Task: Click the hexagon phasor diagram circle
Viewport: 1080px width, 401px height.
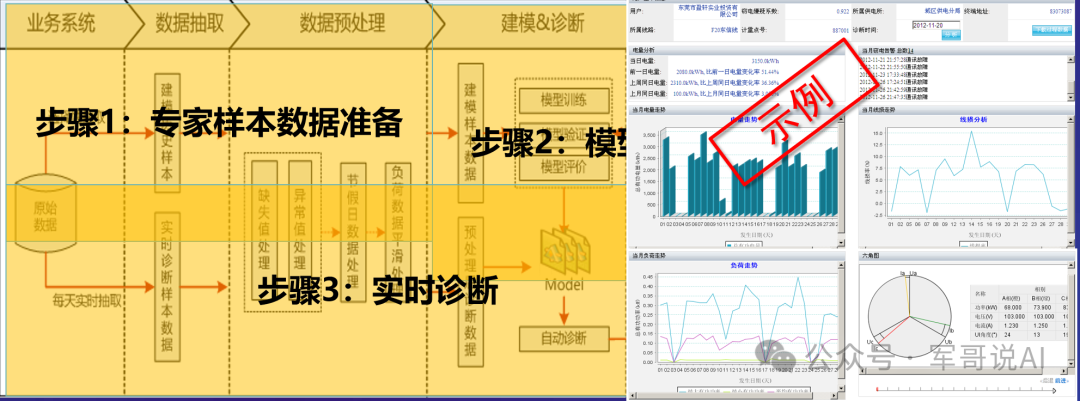Action: [x=910, y=316]
